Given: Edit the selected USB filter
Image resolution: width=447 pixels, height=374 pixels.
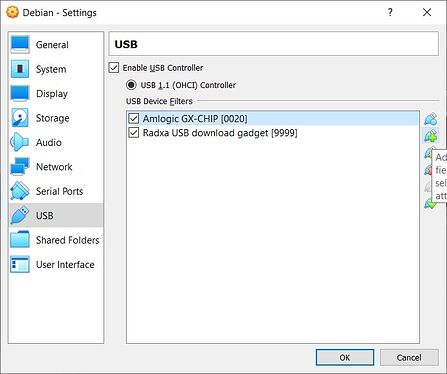Looking at the screenshot, I should click(428, 153).
